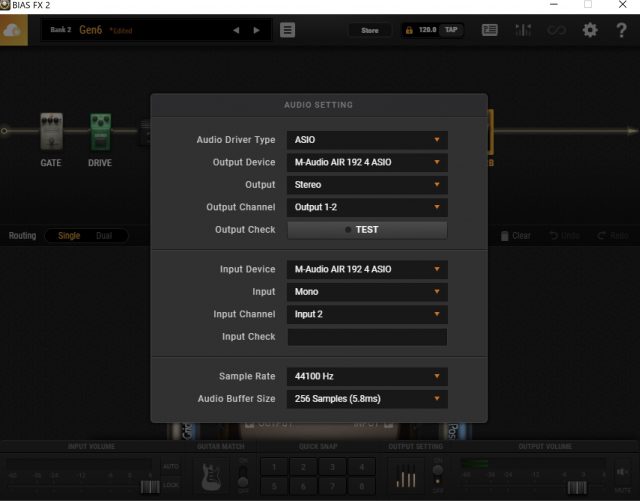Viewport: 640px width, 501px height.
Task: Click the Undo button
Action: tap(564, 236)
